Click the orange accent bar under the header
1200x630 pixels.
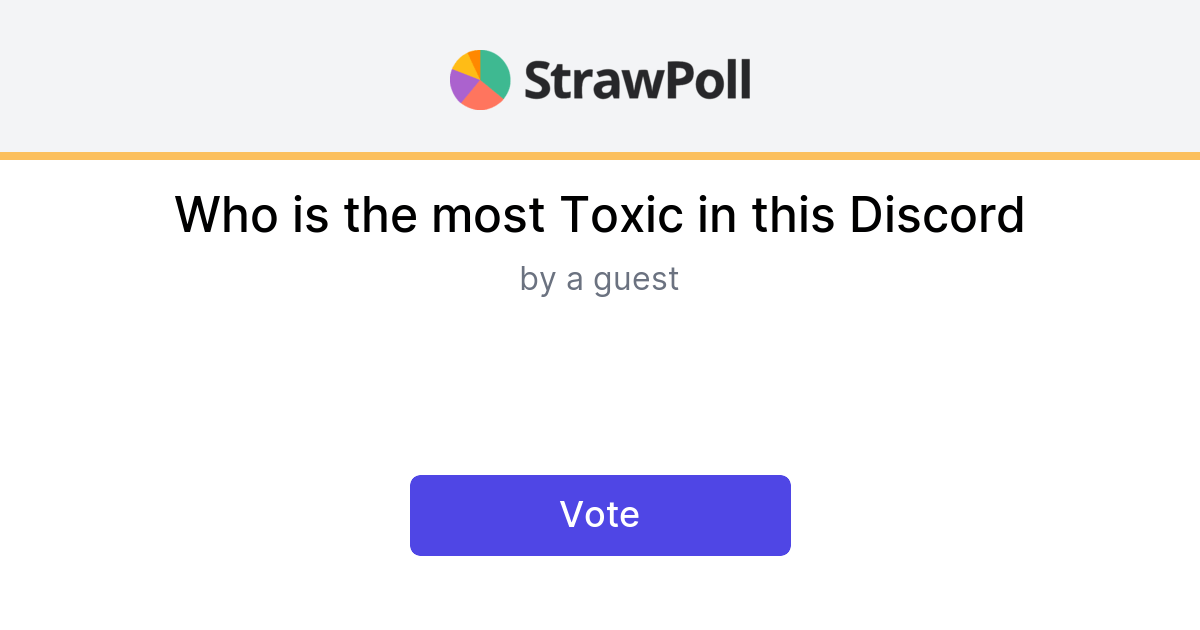[600, 153]
